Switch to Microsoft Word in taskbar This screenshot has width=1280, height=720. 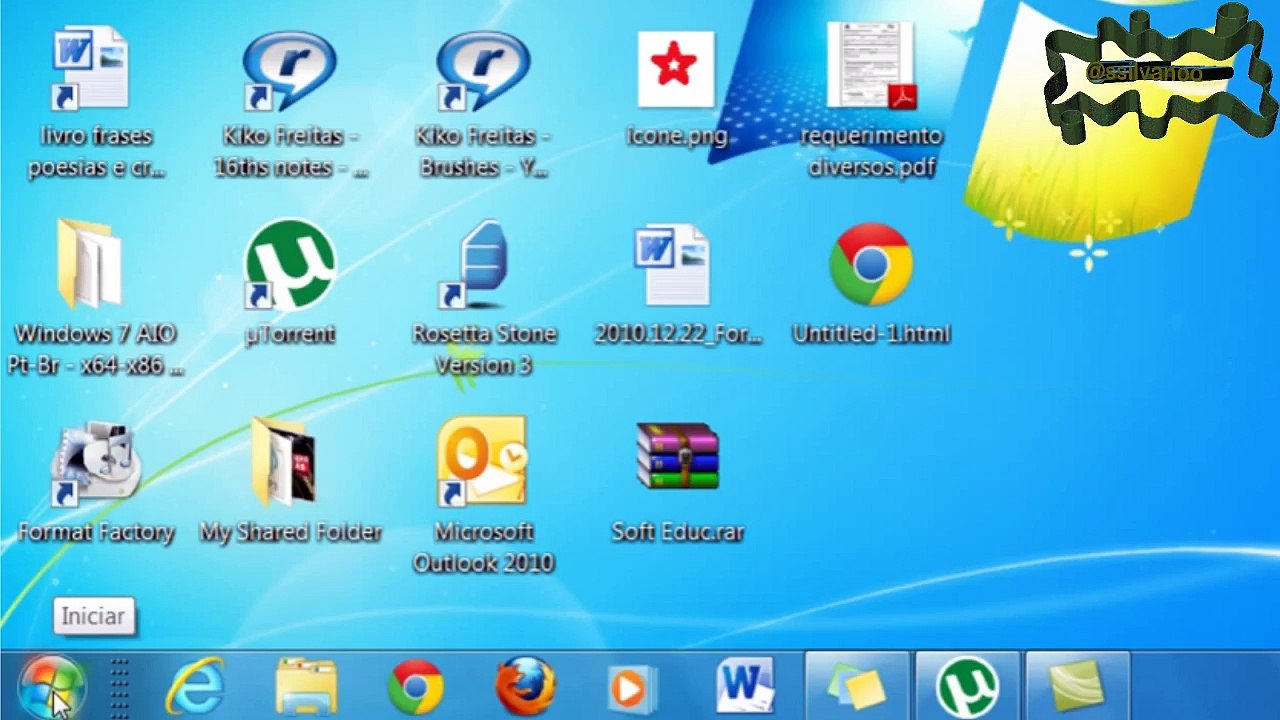(x=745, y=687)
